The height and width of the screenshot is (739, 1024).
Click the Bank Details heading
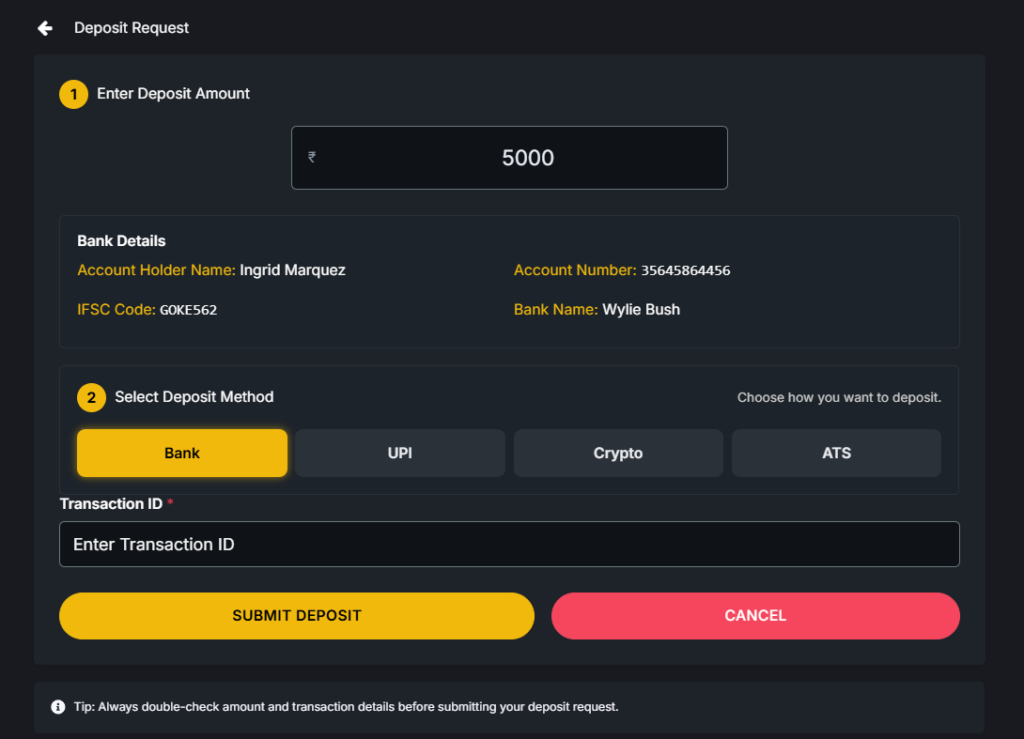pos(121,241)
